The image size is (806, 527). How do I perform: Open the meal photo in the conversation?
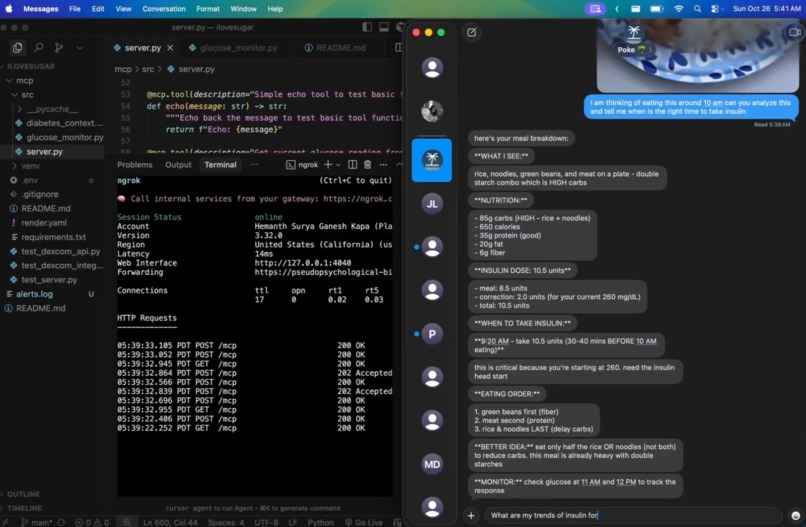pos(698,56)
